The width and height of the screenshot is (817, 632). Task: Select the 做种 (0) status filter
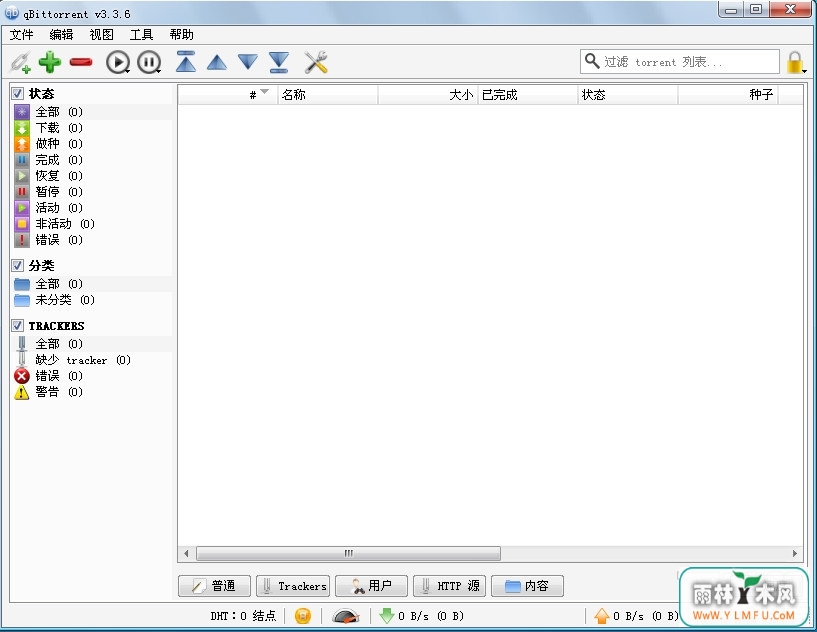coord(92,144)
